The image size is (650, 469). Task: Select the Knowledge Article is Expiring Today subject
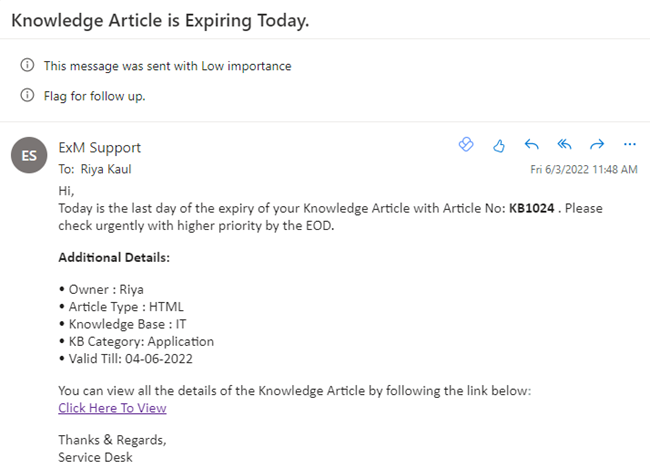pyautogui.click(x=160, y=21)
